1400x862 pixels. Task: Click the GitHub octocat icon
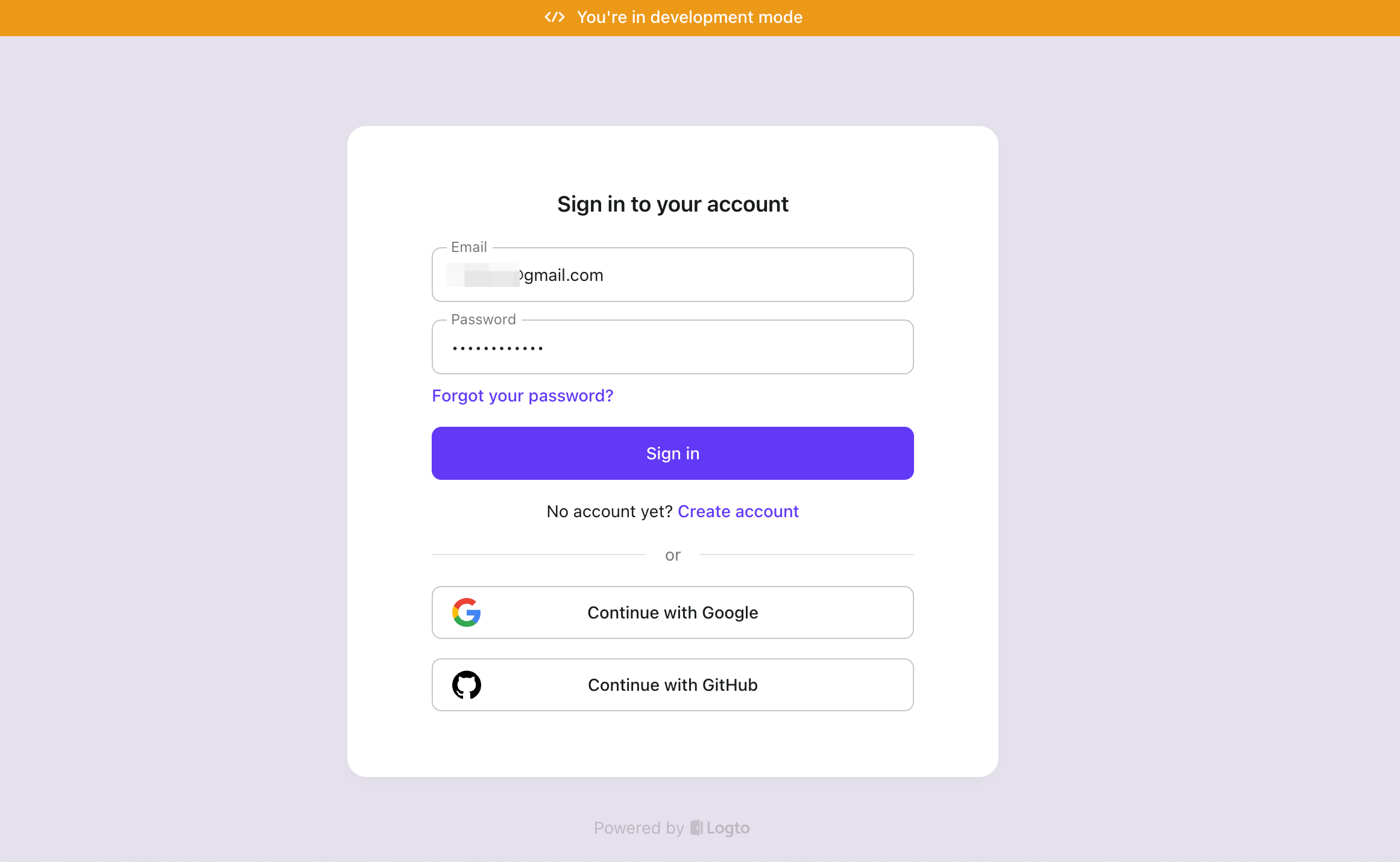[x=466, y=685]
